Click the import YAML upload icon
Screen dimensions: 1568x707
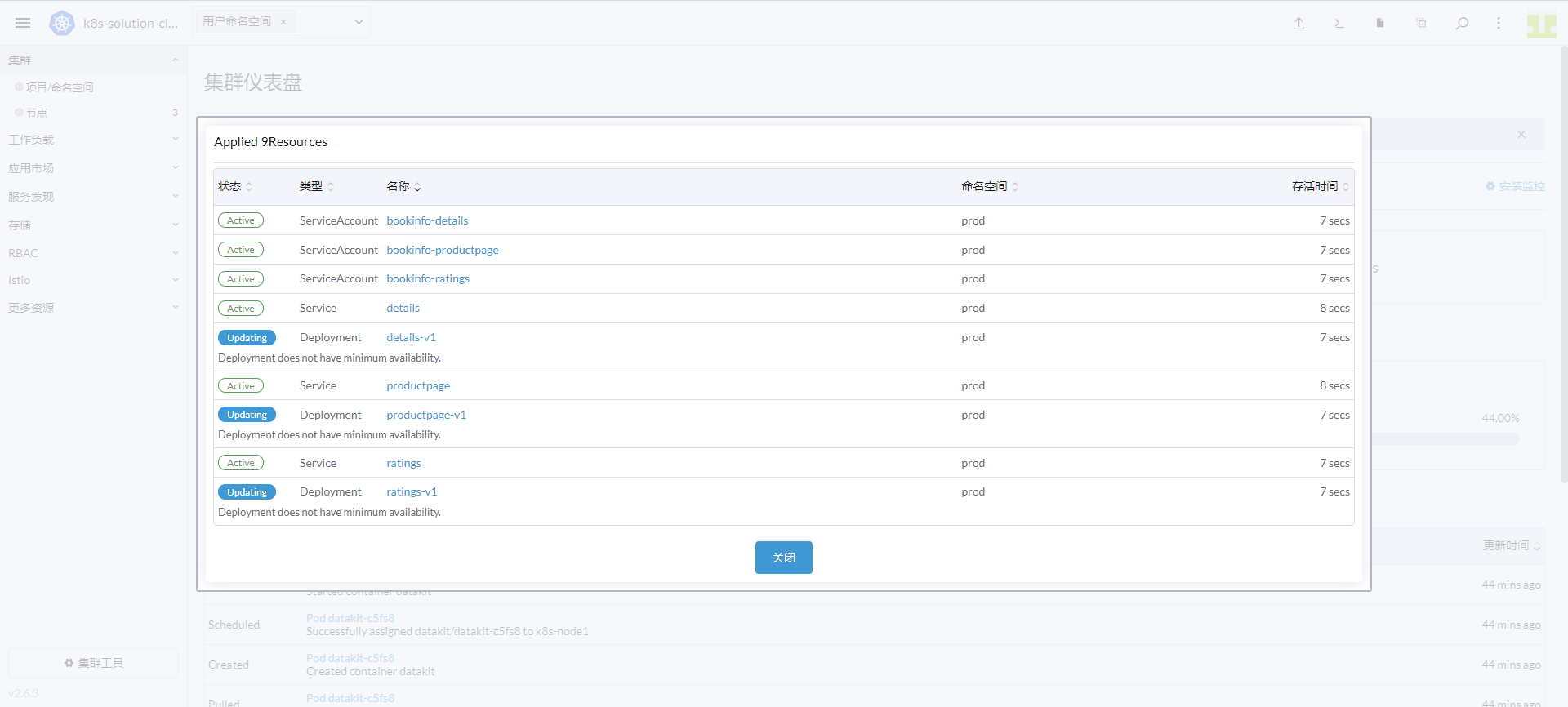(x=1298, y=23)
